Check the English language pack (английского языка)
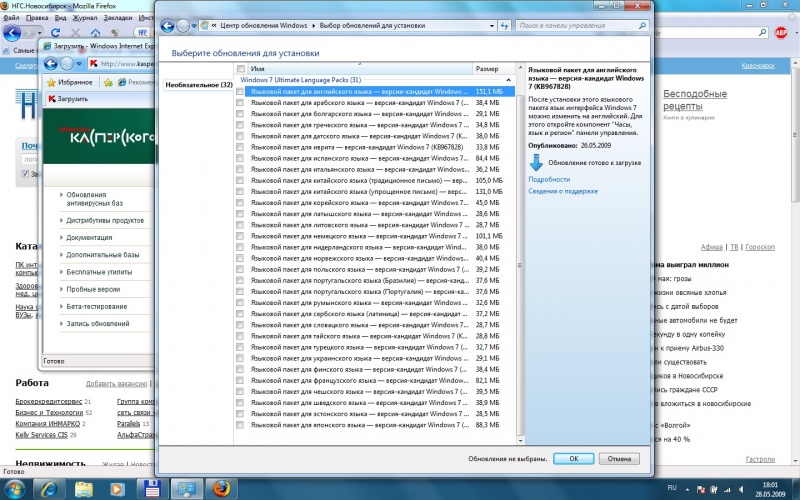 [x=240, y=92]
